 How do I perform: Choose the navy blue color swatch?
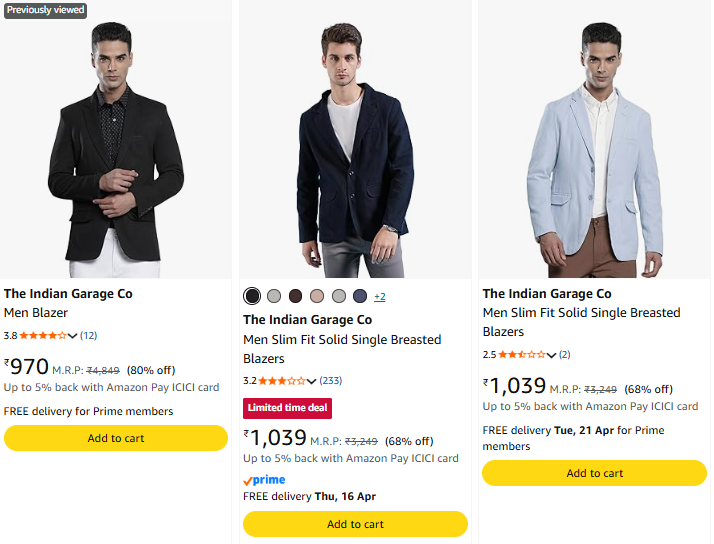pyautogui.click(x=360, y=296)
